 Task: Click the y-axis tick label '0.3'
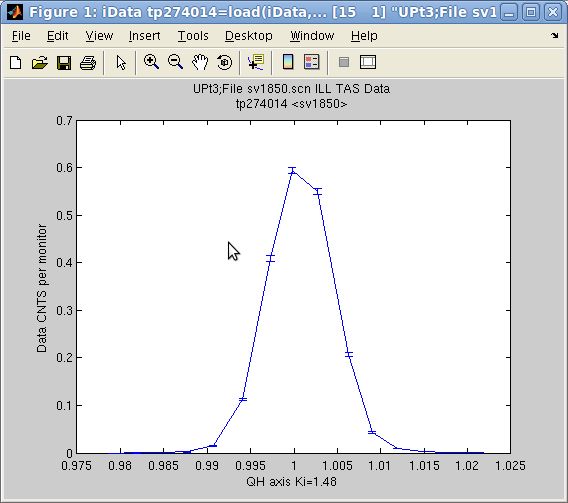[64, 311]
